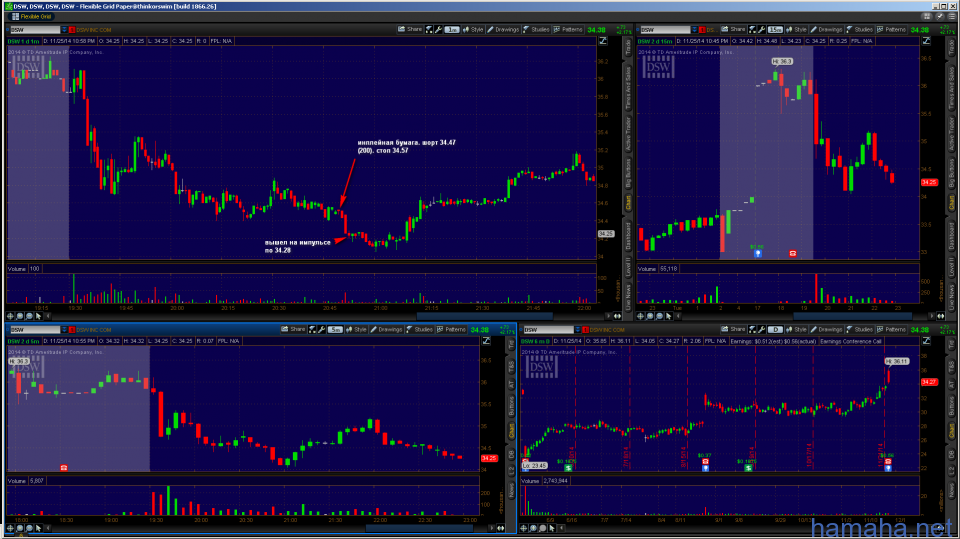
Task: Expand symbol dropdown in the 5m chart
Action: tap(64, 330)
